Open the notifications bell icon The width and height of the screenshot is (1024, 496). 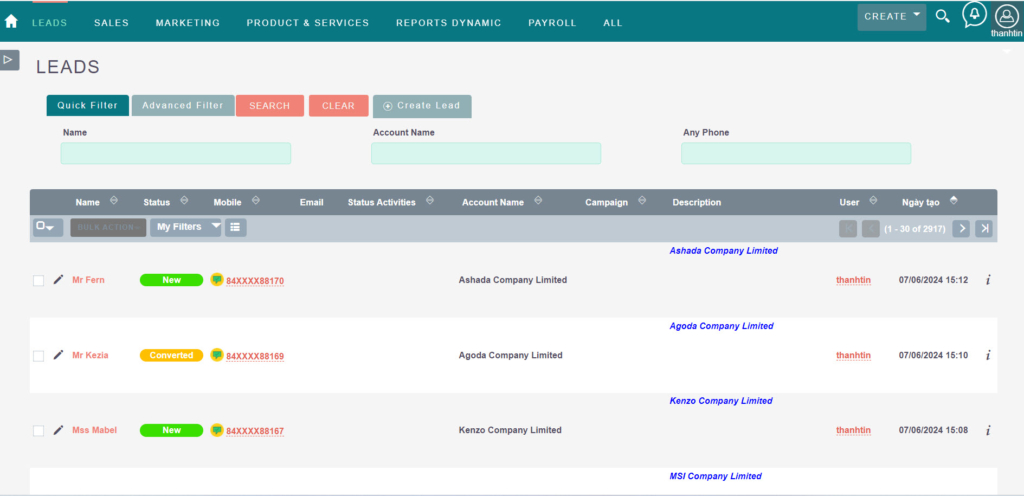[x=973, y=15]
